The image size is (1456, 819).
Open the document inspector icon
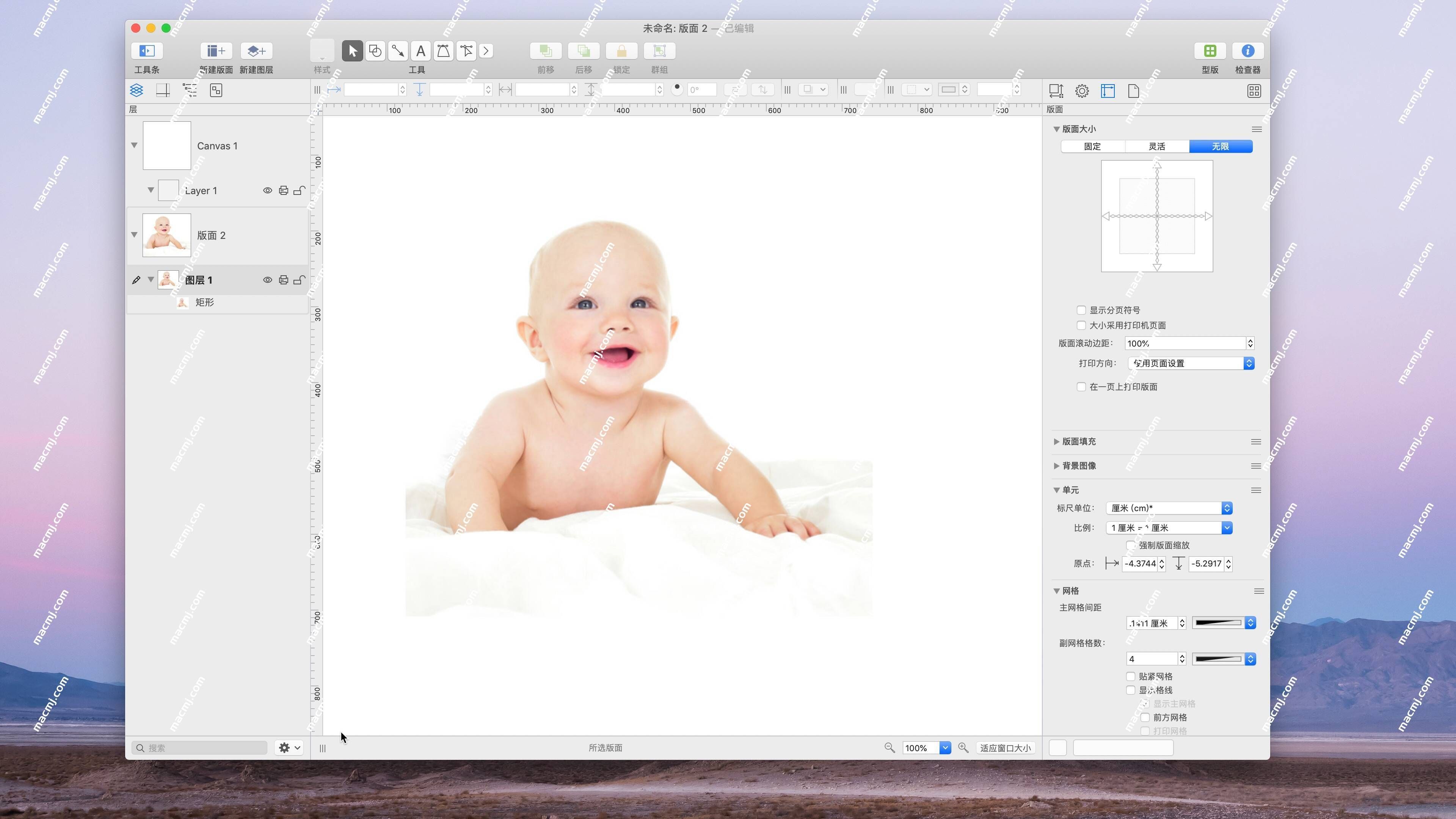[1133, 91]
